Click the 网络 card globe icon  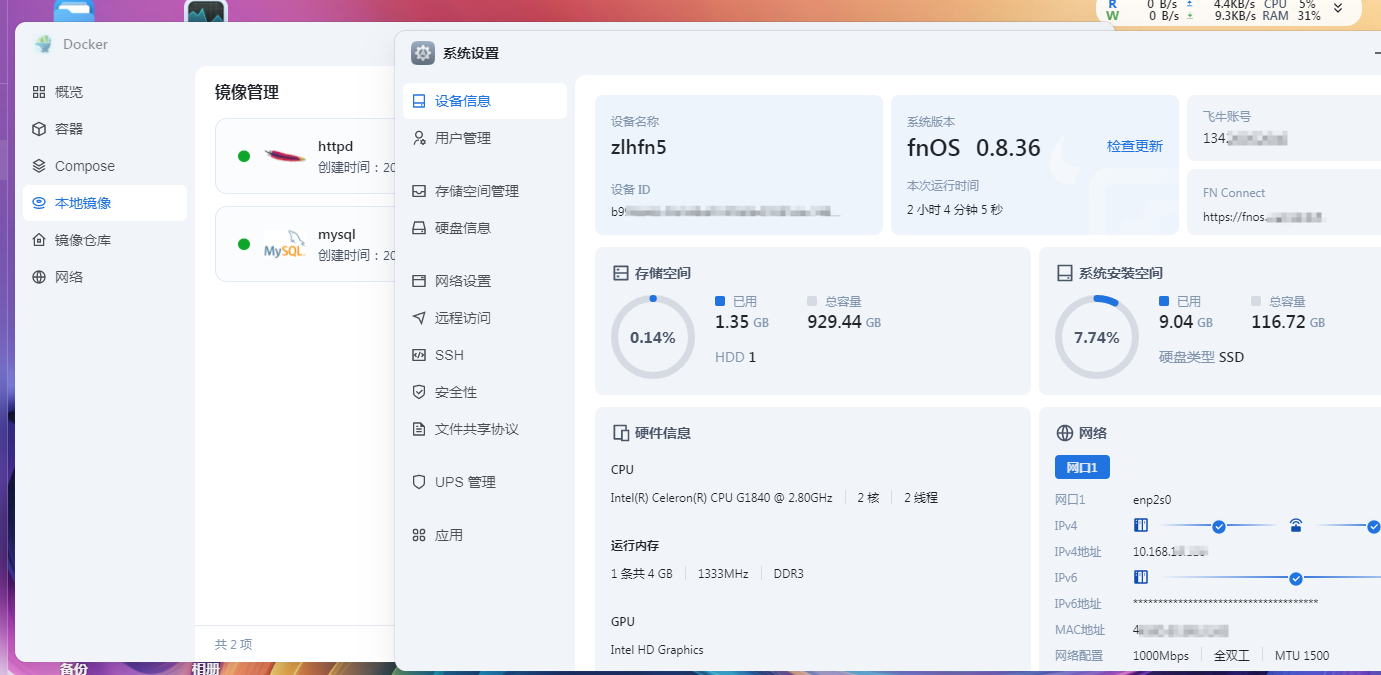click(1064, 433)
